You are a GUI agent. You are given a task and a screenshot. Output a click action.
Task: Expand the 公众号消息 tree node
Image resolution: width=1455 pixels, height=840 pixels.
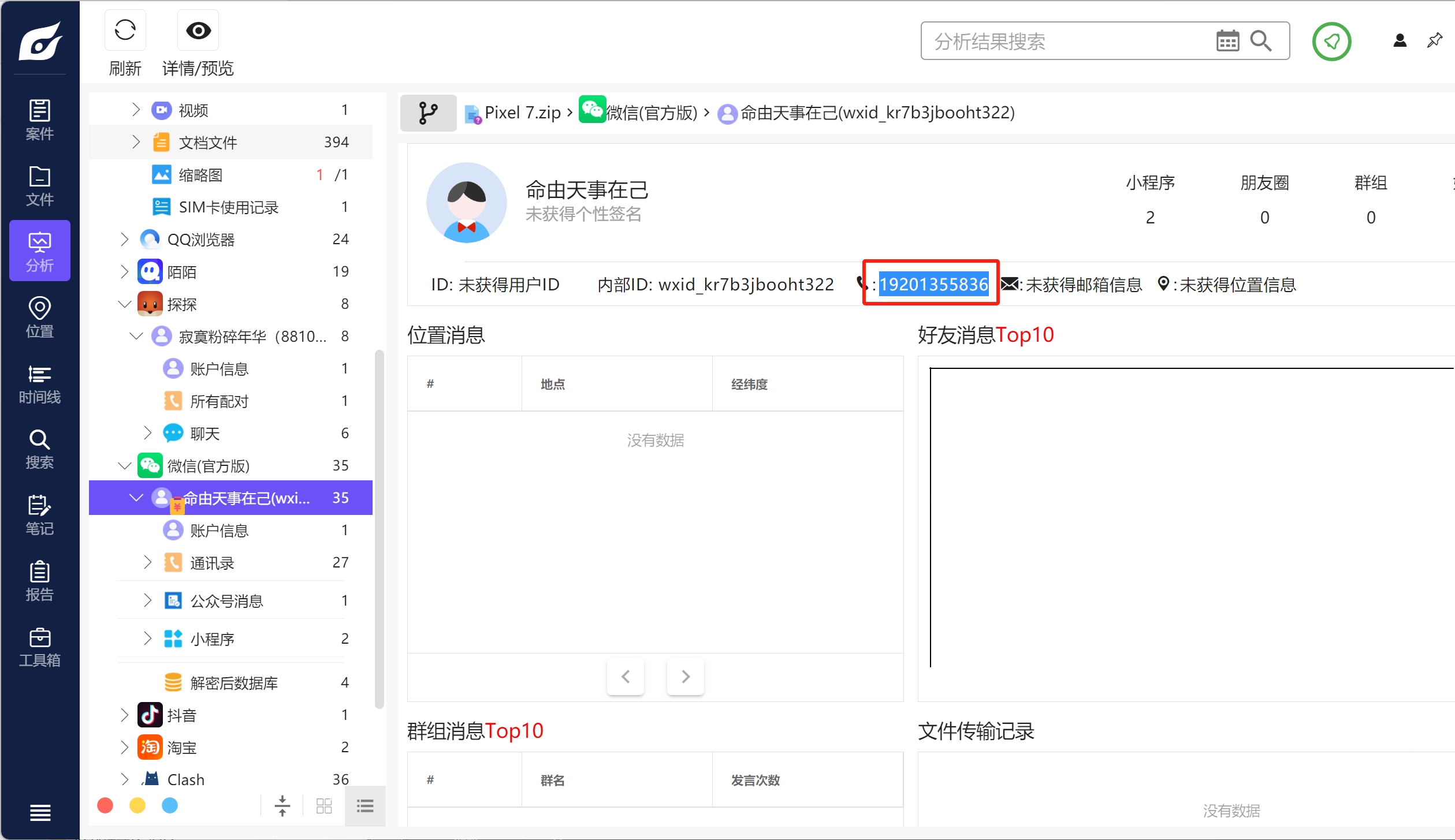click(147, 600)
